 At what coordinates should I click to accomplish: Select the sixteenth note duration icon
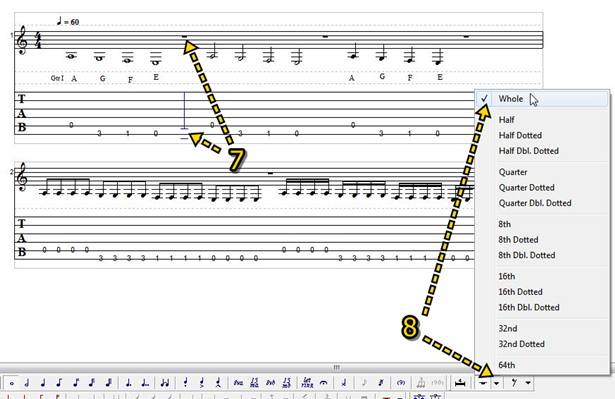pos(76,383)
